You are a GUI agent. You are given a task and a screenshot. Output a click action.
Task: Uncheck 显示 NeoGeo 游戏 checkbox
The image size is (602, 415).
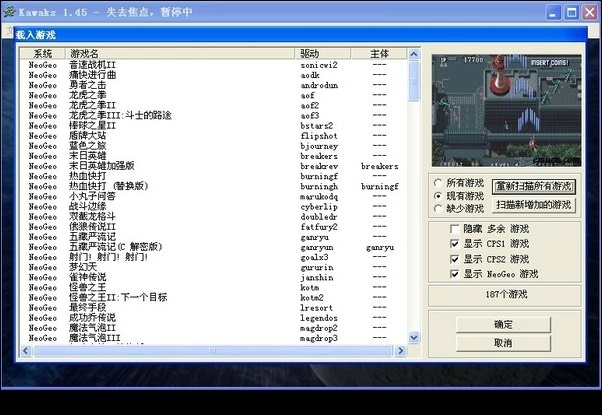click(454, 274)
